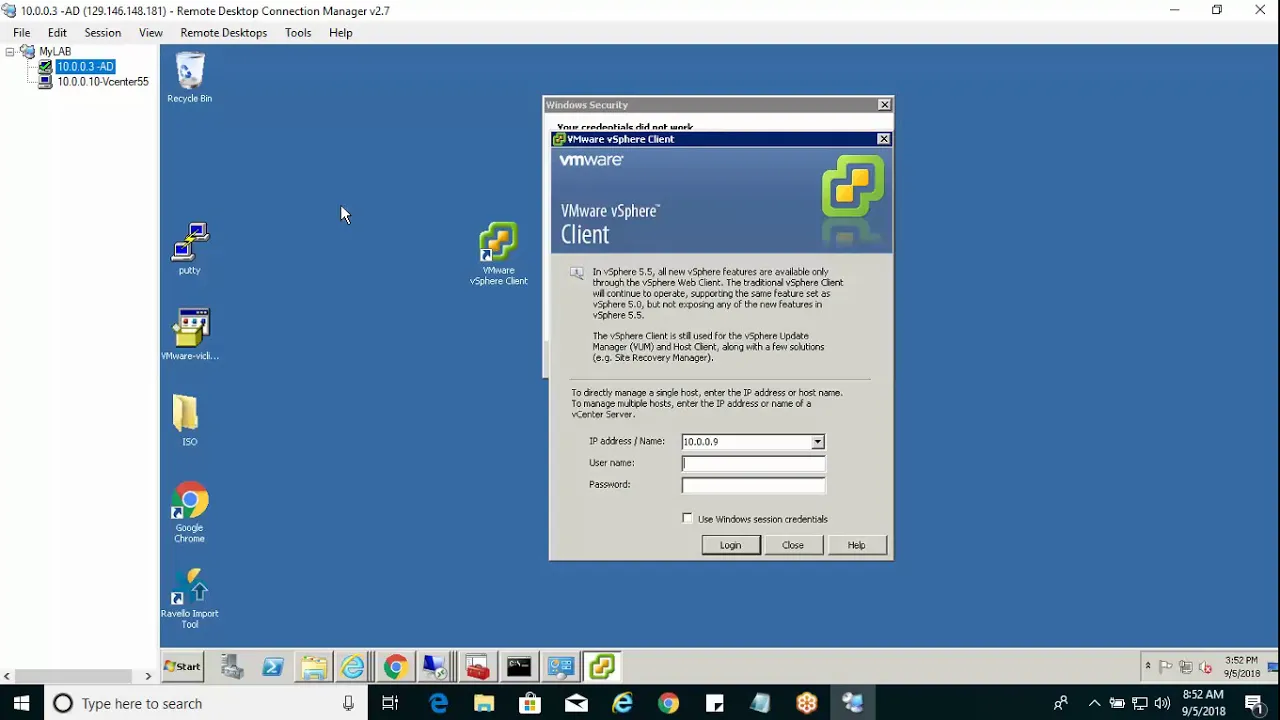Open host volume control
Screen dimensions: 1280x720
[x=1162, y=703]
